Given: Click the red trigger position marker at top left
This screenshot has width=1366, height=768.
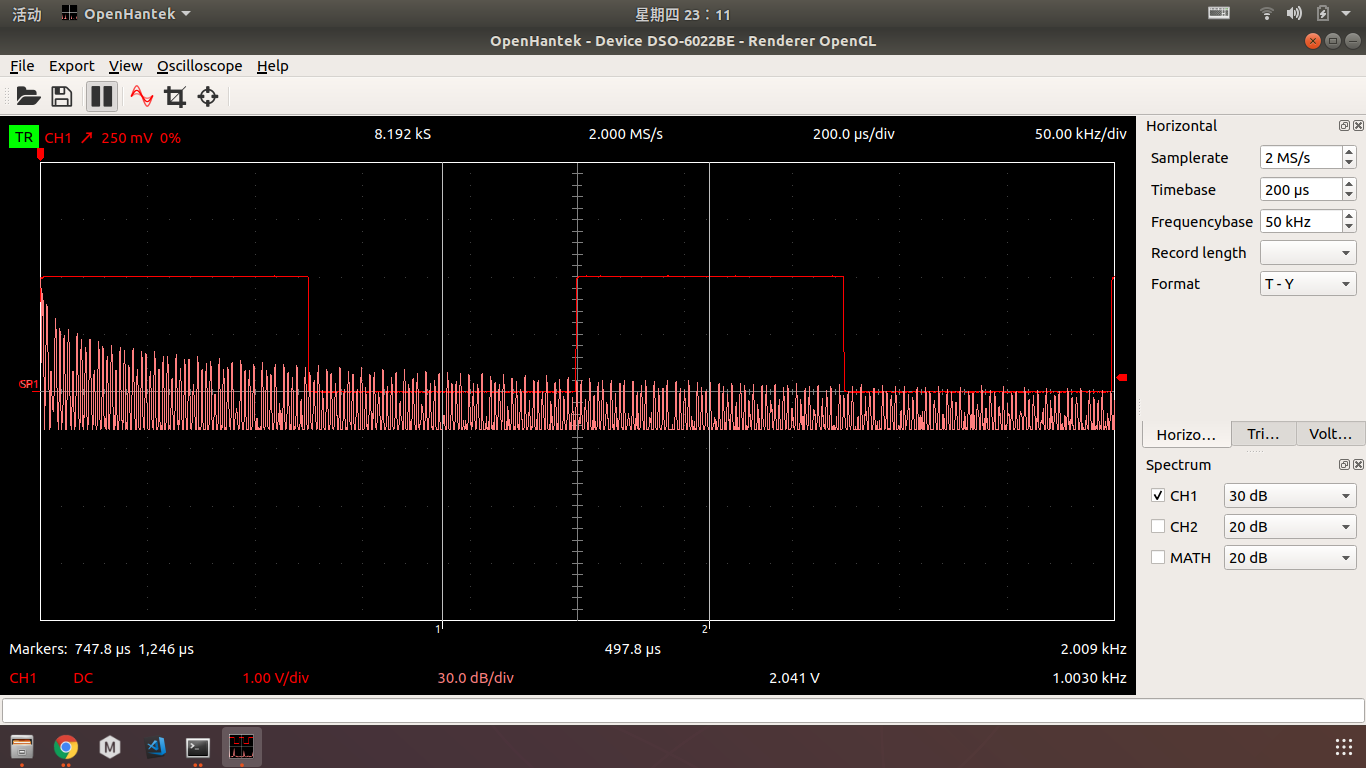Looking at the screenshot, I should pos(40,155).
